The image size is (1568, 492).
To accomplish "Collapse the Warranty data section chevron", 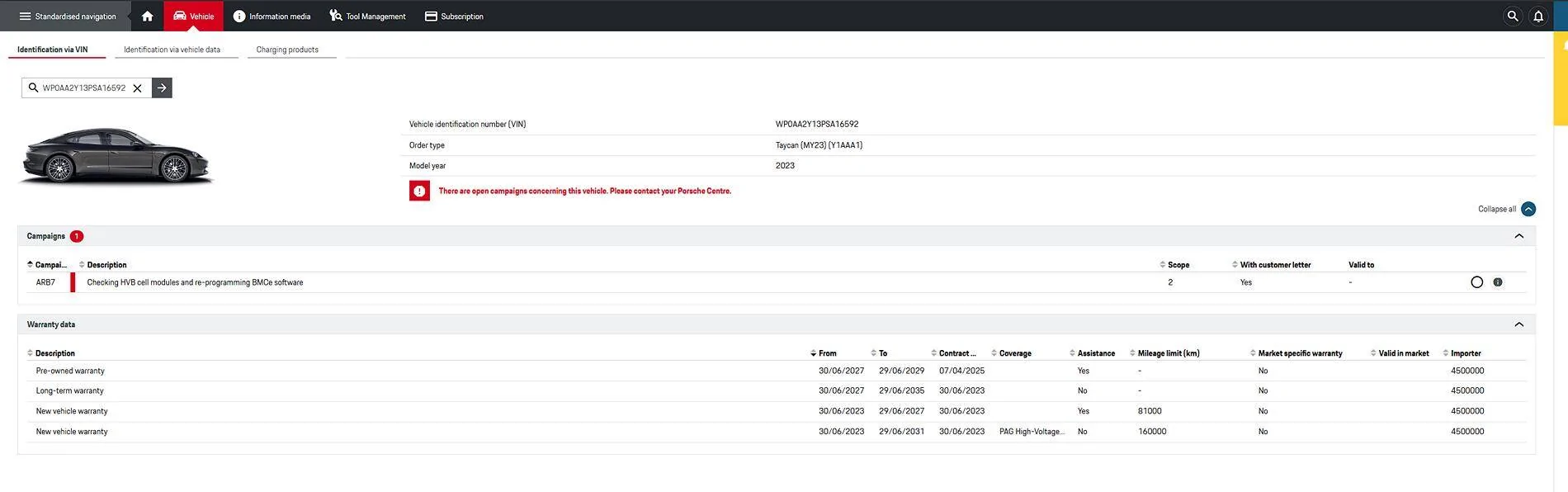I will click(x=1519, y=324).
